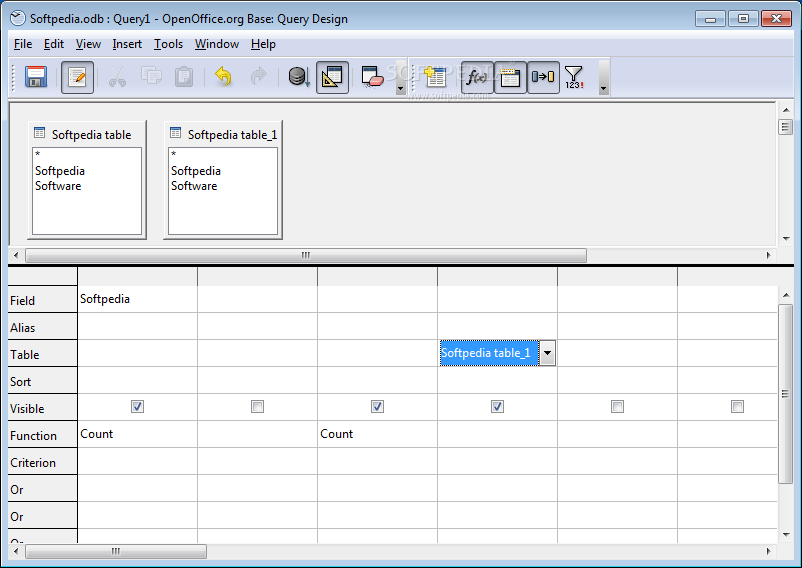Open the File menu

tap(23, 44)
